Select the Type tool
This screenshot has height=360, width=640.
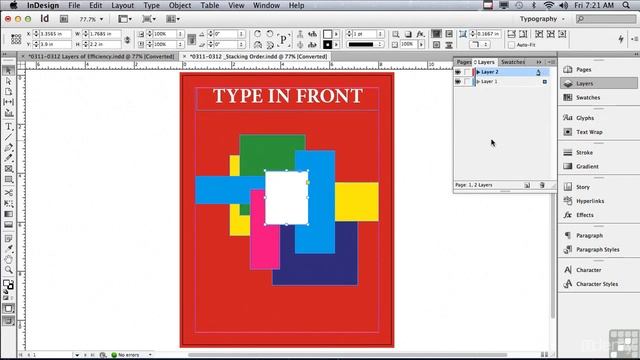[8, 127]
